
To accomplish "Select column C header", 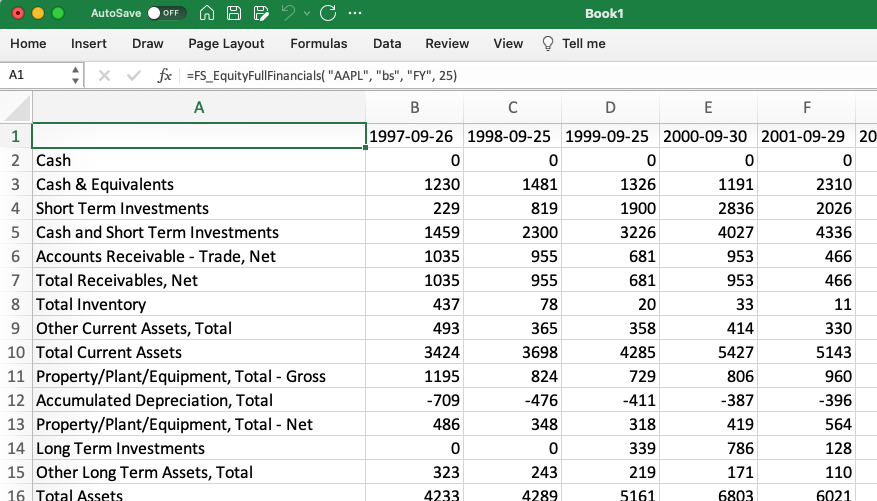I will 512,108.
